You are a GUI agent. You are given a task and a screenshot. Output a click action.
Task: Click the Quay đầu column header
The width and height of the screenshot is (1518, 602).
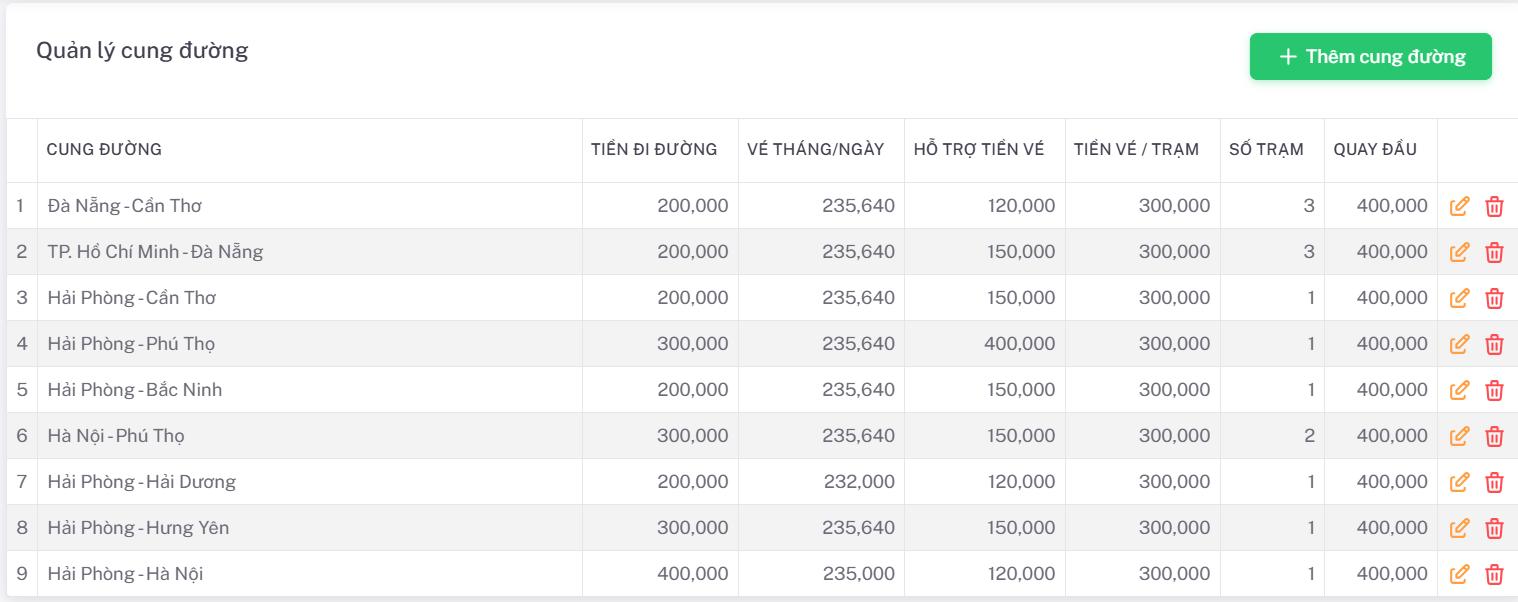pos(1374,150)
